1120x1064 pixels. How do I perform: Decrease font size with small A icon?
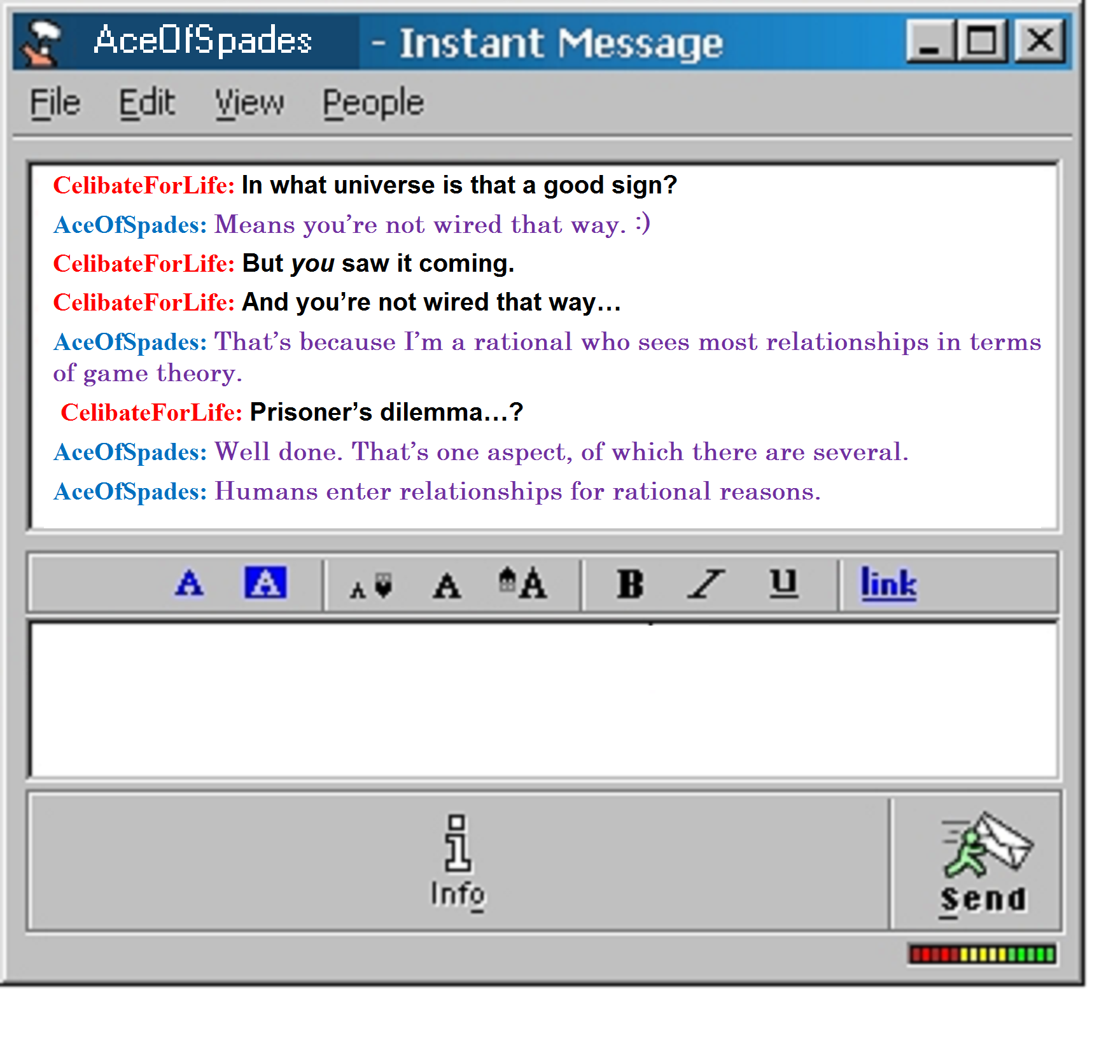(x=371, y=585)
